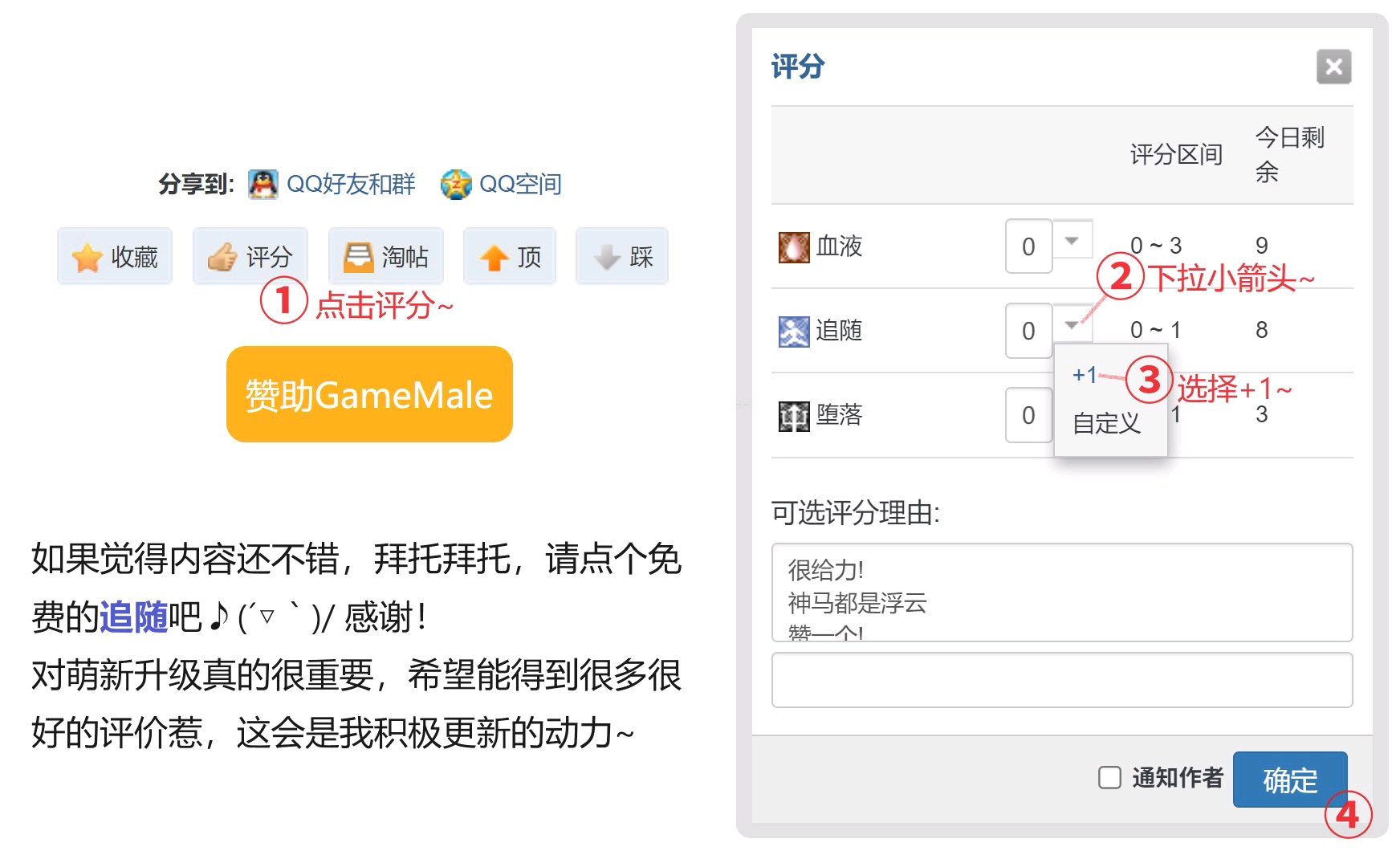Click the 淘帖 button
The width and height of the screenshot is (1400, 851).
(386, 256)
